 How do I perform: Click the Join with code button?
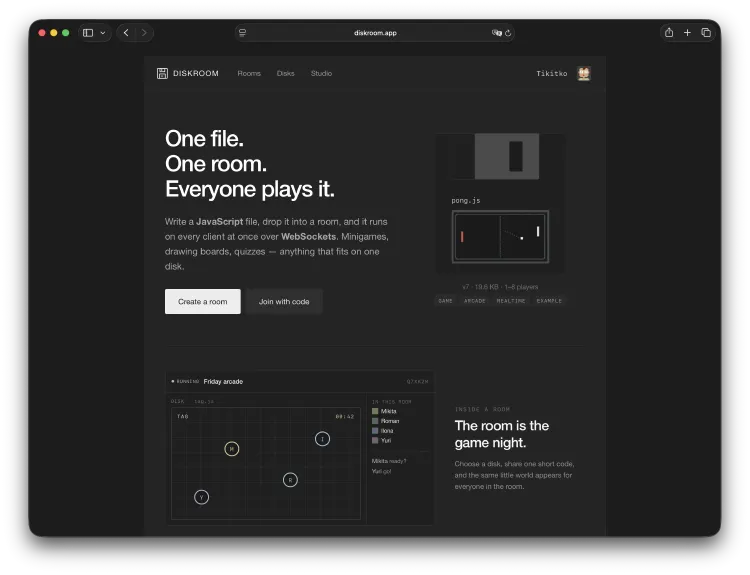click(284, 301)
